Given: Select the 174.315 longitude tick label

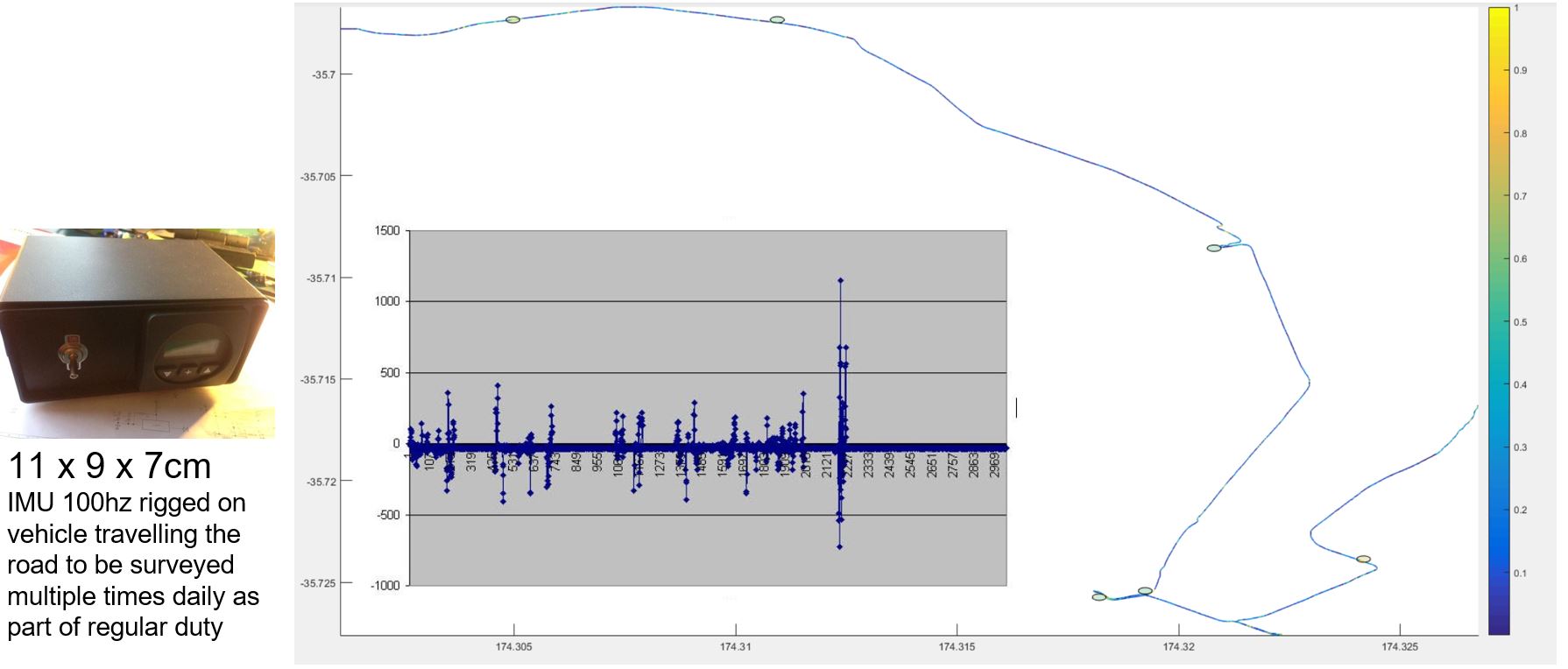Looking at the screenshot, I should point(957,647).
